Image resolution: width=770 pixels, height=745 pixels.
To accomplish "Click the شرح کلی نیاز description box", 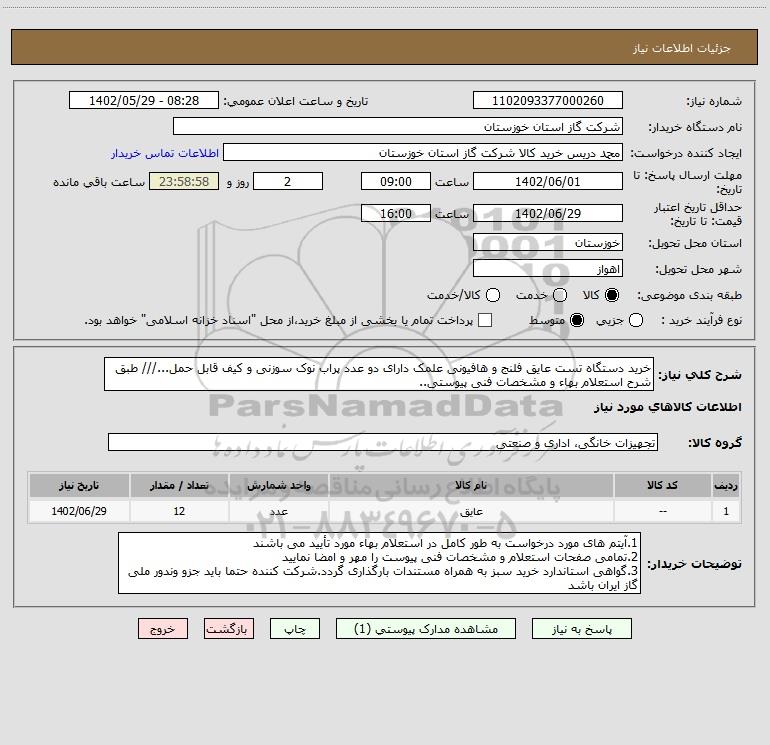I will (379, 375).
